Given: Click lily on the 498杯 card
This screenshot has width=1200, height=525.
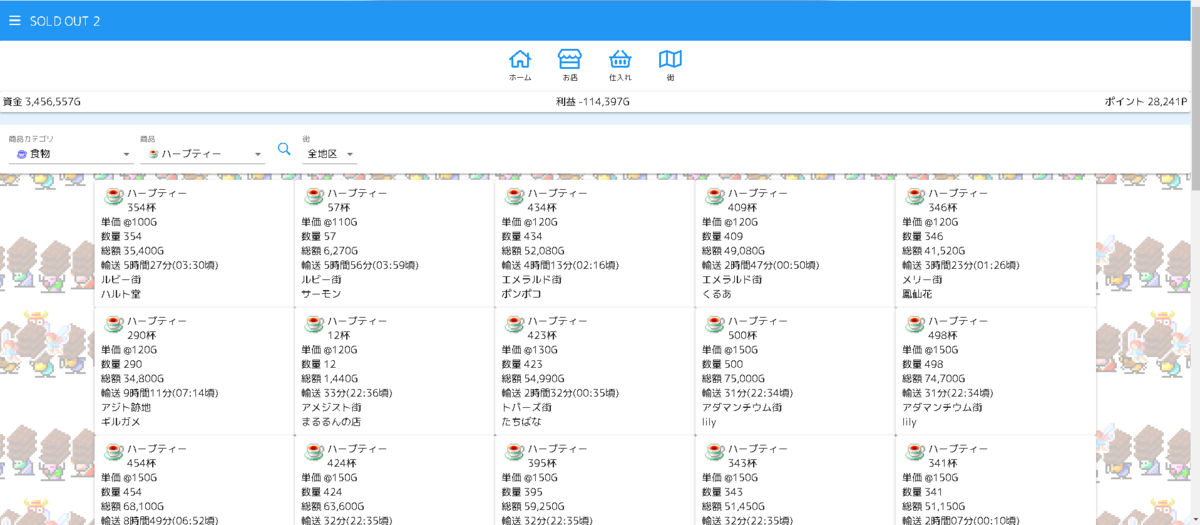Looking at the screenshot, I should pyautogui.click(x=910, y=422).
